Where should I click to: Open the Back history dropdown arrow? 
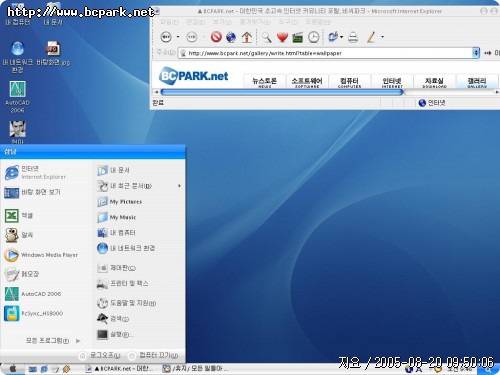tap(178, 37)
